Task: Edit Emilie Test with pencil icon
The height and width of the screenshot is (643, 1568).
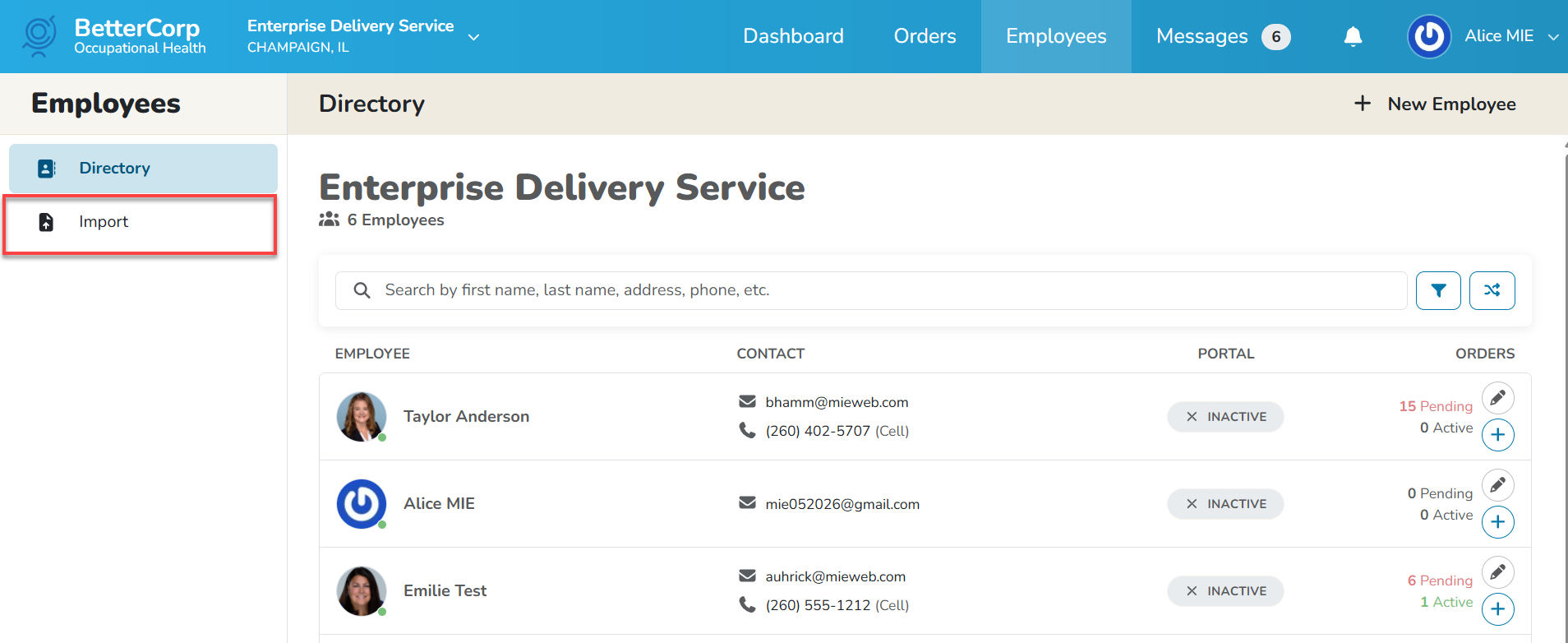Action: [1498, 572]
